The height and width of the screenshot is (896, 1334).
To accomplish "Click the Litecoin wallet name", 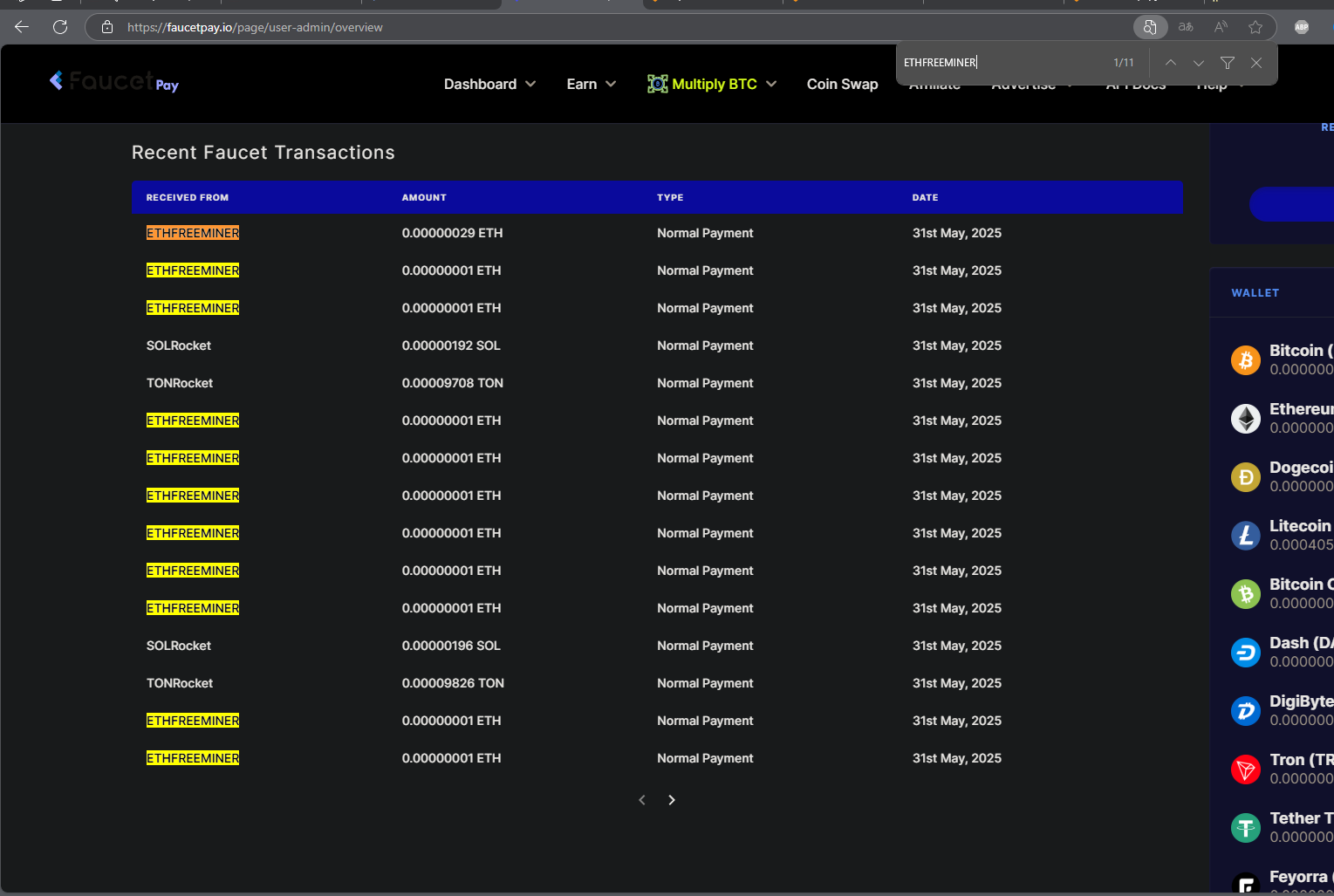I will pos(1300,525).
